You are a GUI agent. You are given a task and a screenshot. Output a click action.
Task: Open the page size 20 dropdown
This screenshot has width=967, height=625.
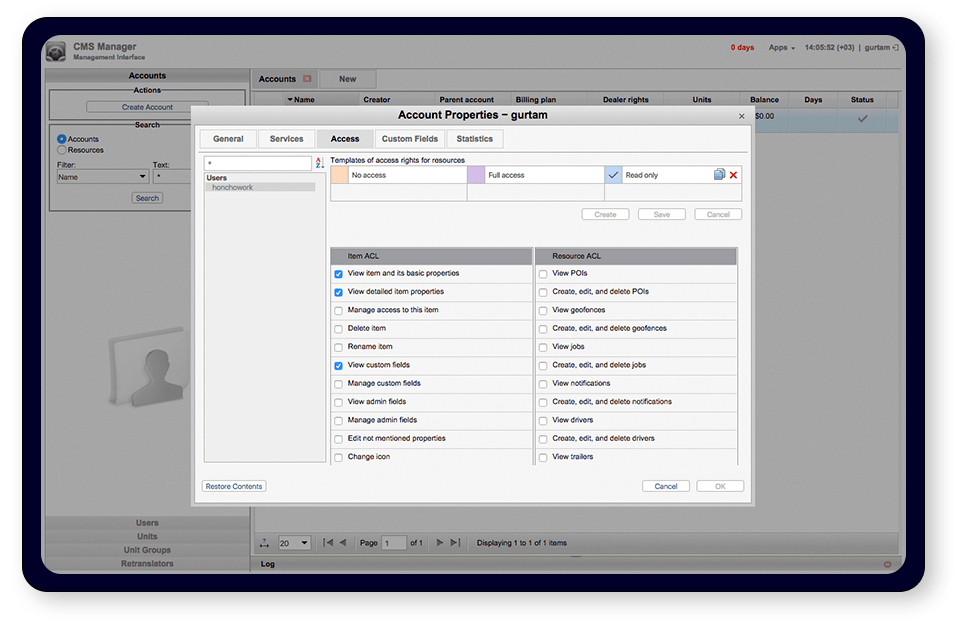click(294, 543)
